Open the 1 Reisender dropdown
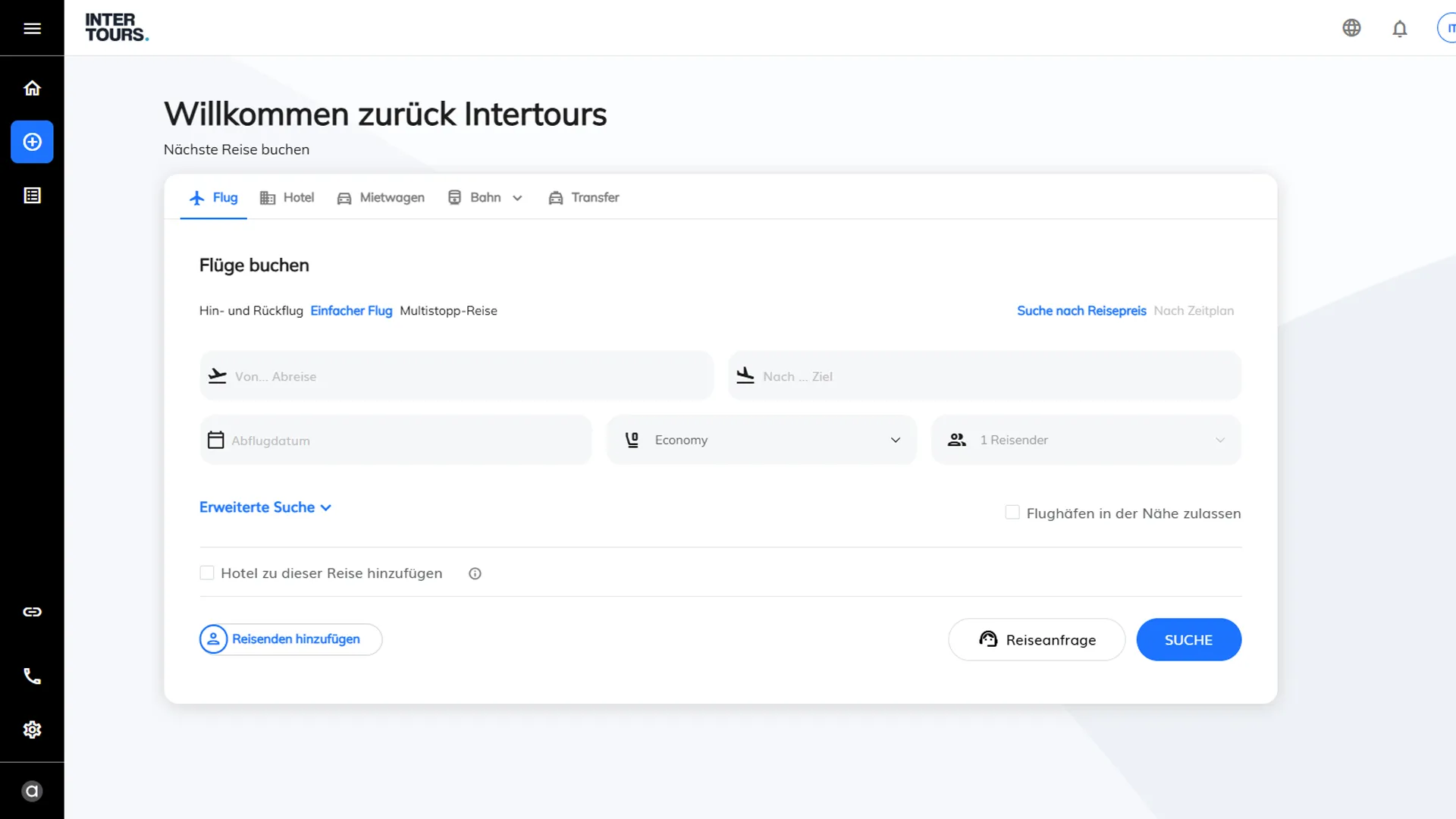This screenshot has width=1456, height=819. (1086, 440)
